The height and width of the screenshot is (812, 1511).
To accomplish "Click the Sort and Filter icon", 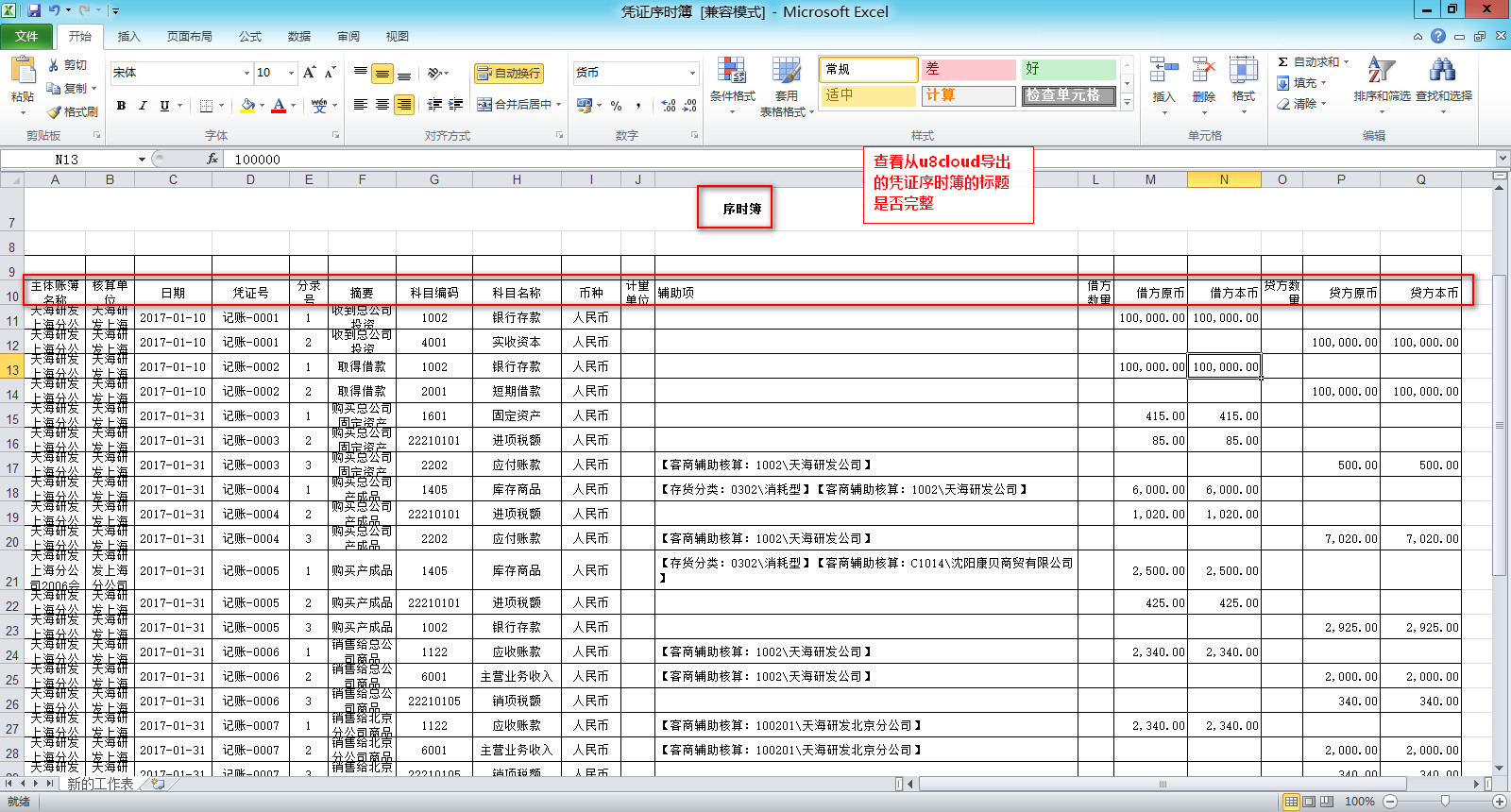I will [1381, 71].
